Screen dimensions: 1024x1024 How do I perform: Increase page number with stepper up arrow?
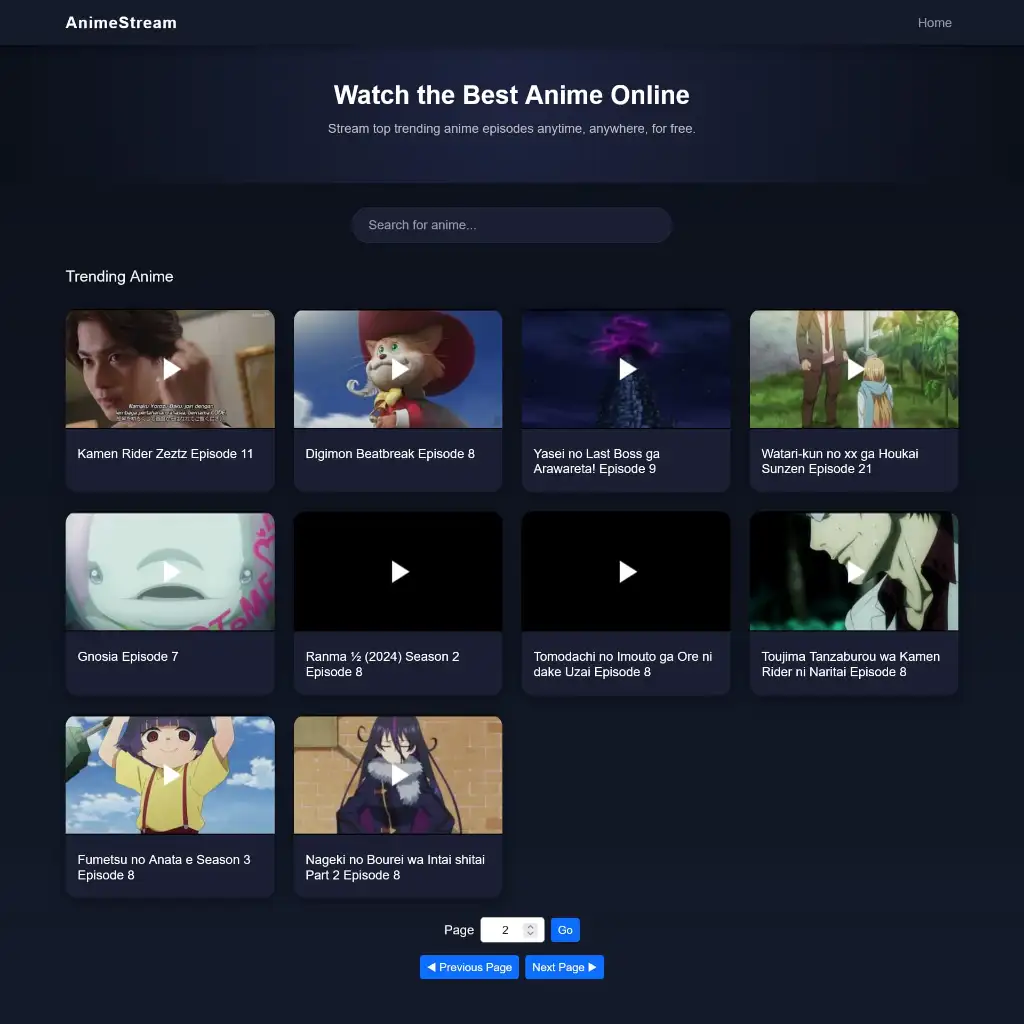pyautogui.click(x=531, y=926)
